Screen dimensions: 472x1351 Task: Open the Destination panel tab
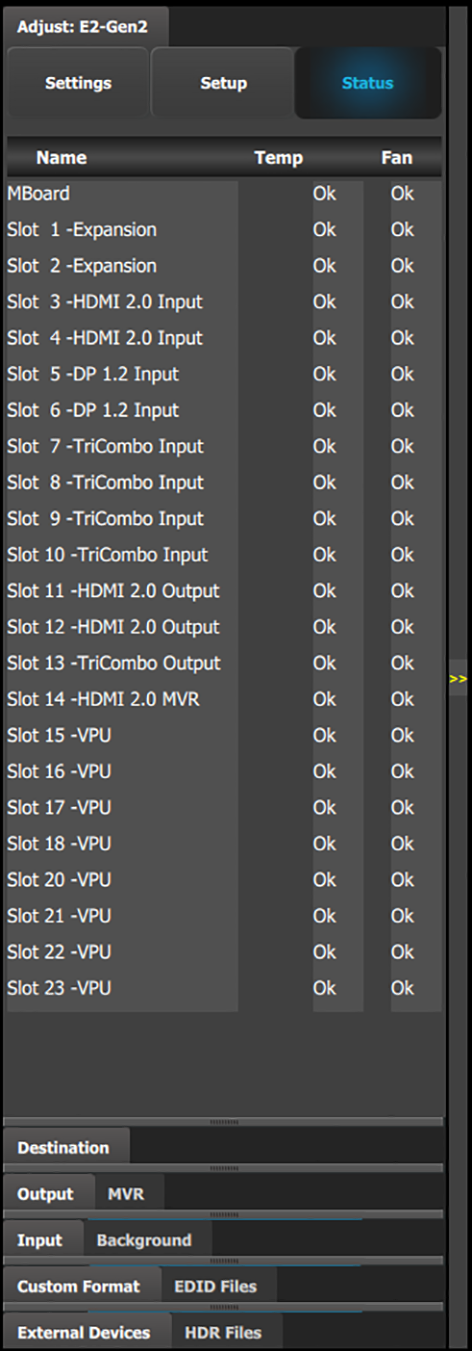pyautogui.click(x=63, y=1148)
